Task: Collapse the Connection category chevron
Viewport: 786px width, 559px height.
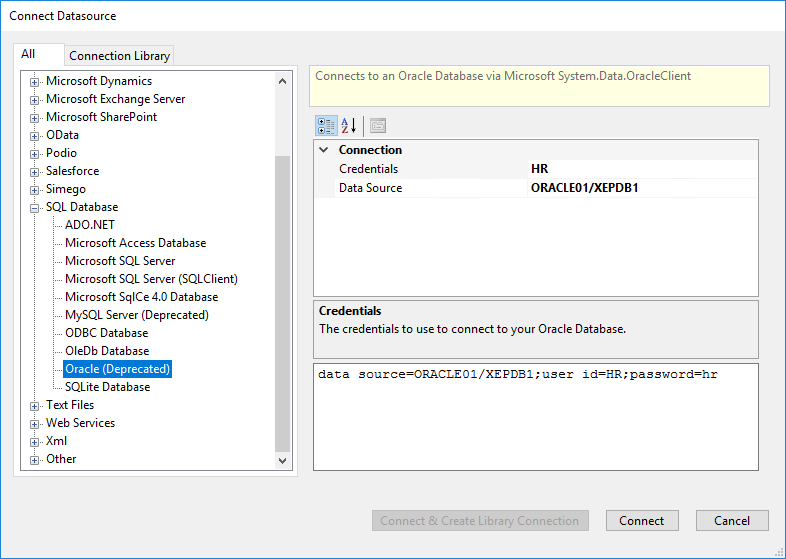Action: tap(324, 150)
